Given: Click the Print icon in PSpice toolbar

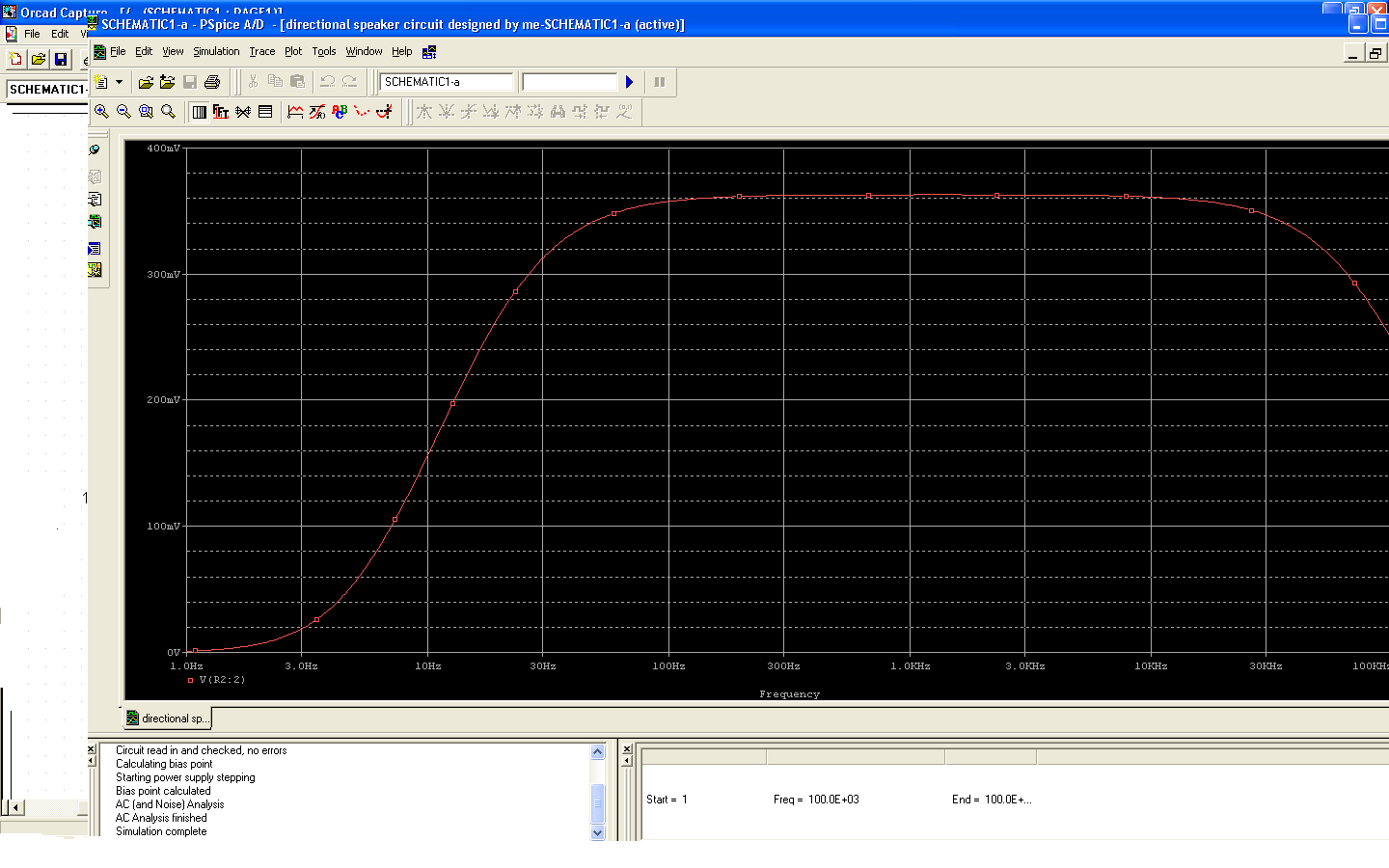Looking at the screenshot, I should tap(212, 82).
